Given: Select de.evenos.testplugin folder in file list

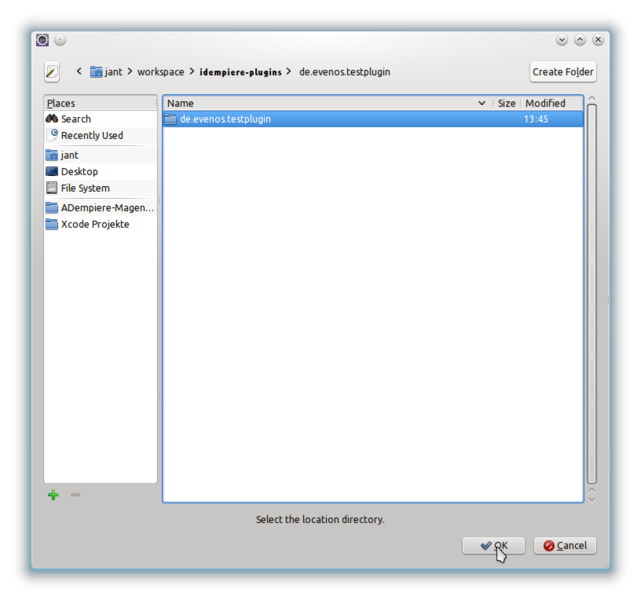Looking at the screenshot, I should point(225,119).
